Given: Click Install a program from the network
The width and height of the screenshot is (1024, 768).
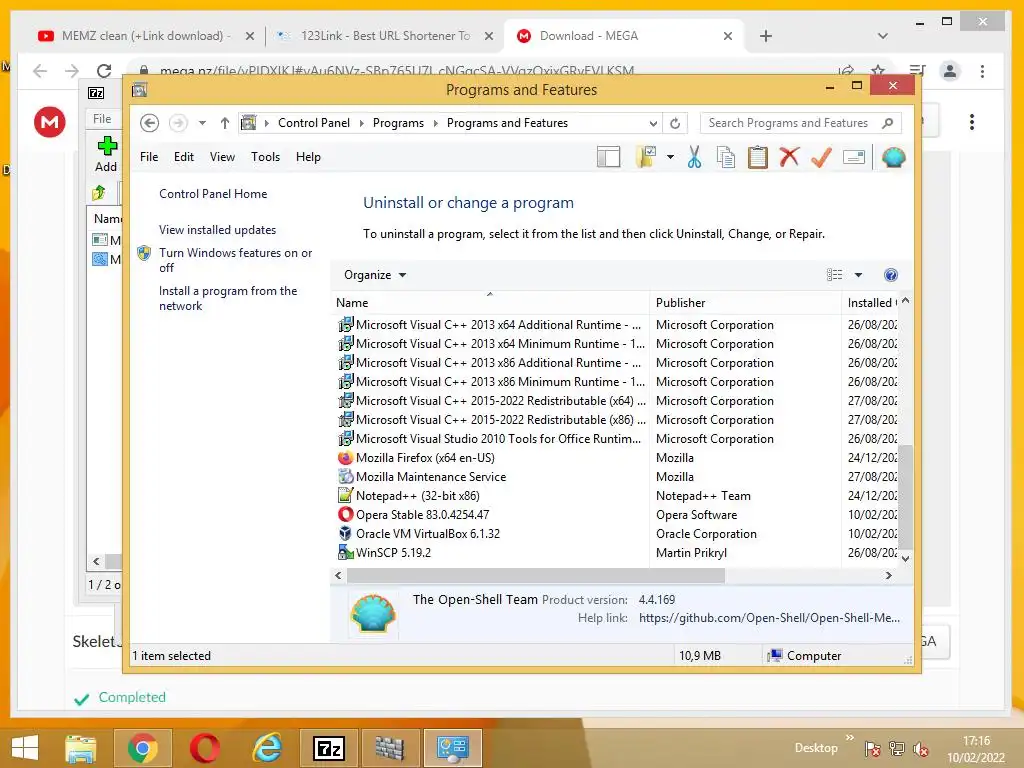Looking at the screenshot, I should coord(228,298).
